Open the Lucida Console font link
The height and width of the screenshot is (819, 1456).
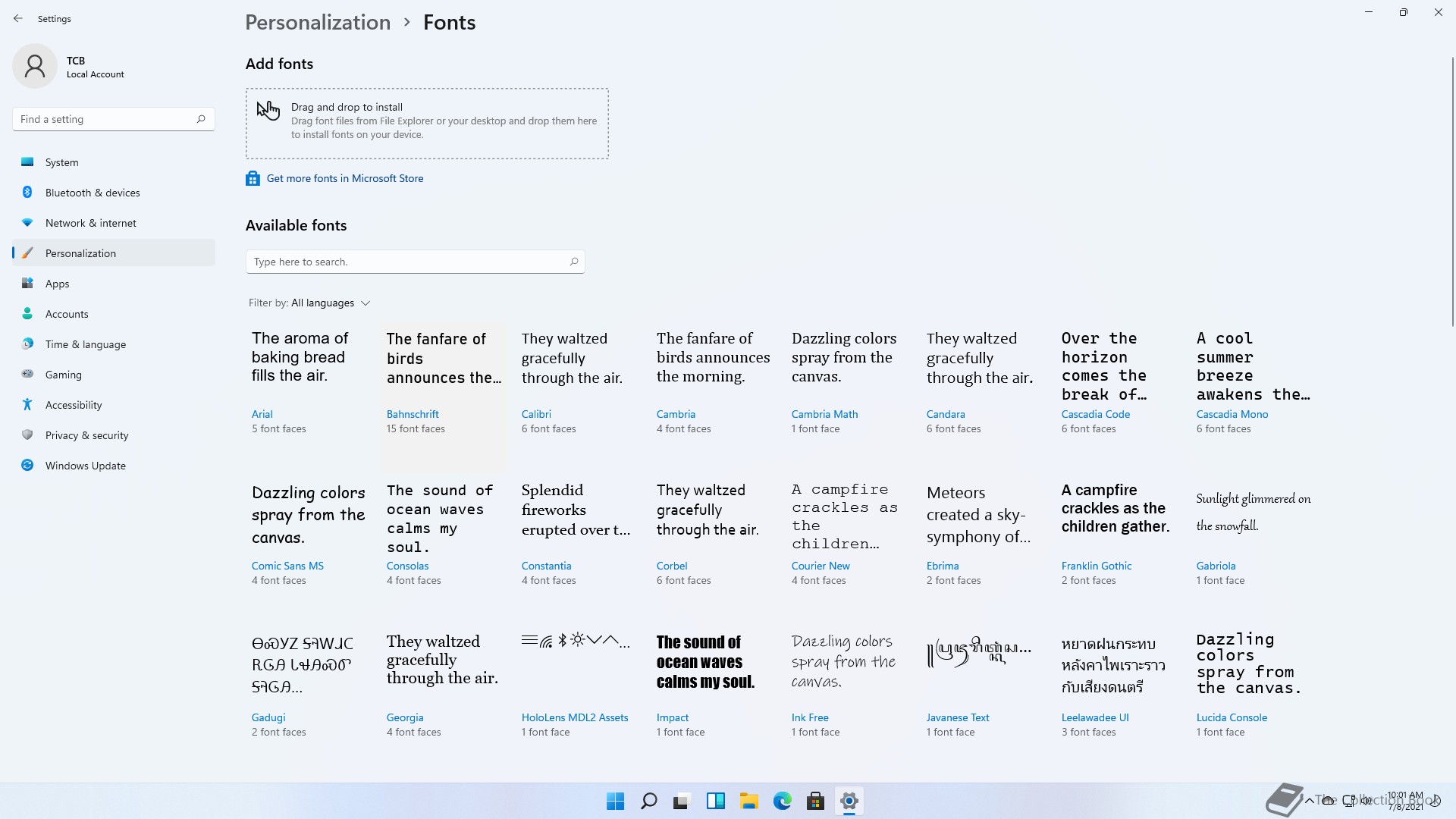pos(1232,717)
